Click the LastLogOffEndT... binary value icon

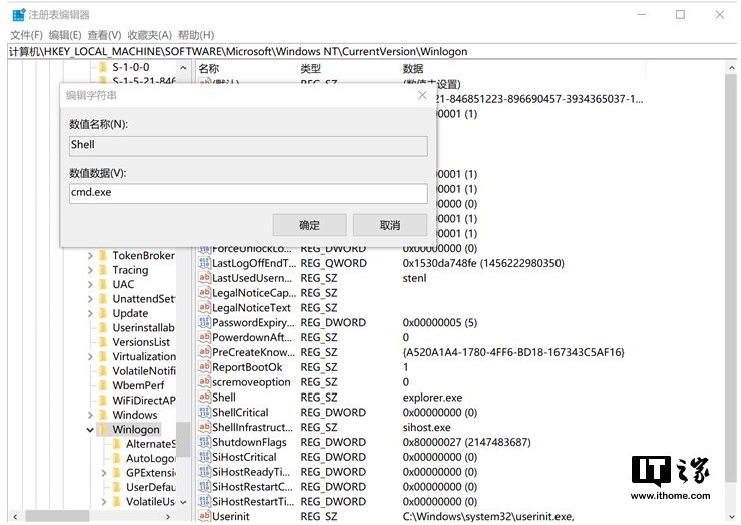pyautogui.click(x=204, y=263)
